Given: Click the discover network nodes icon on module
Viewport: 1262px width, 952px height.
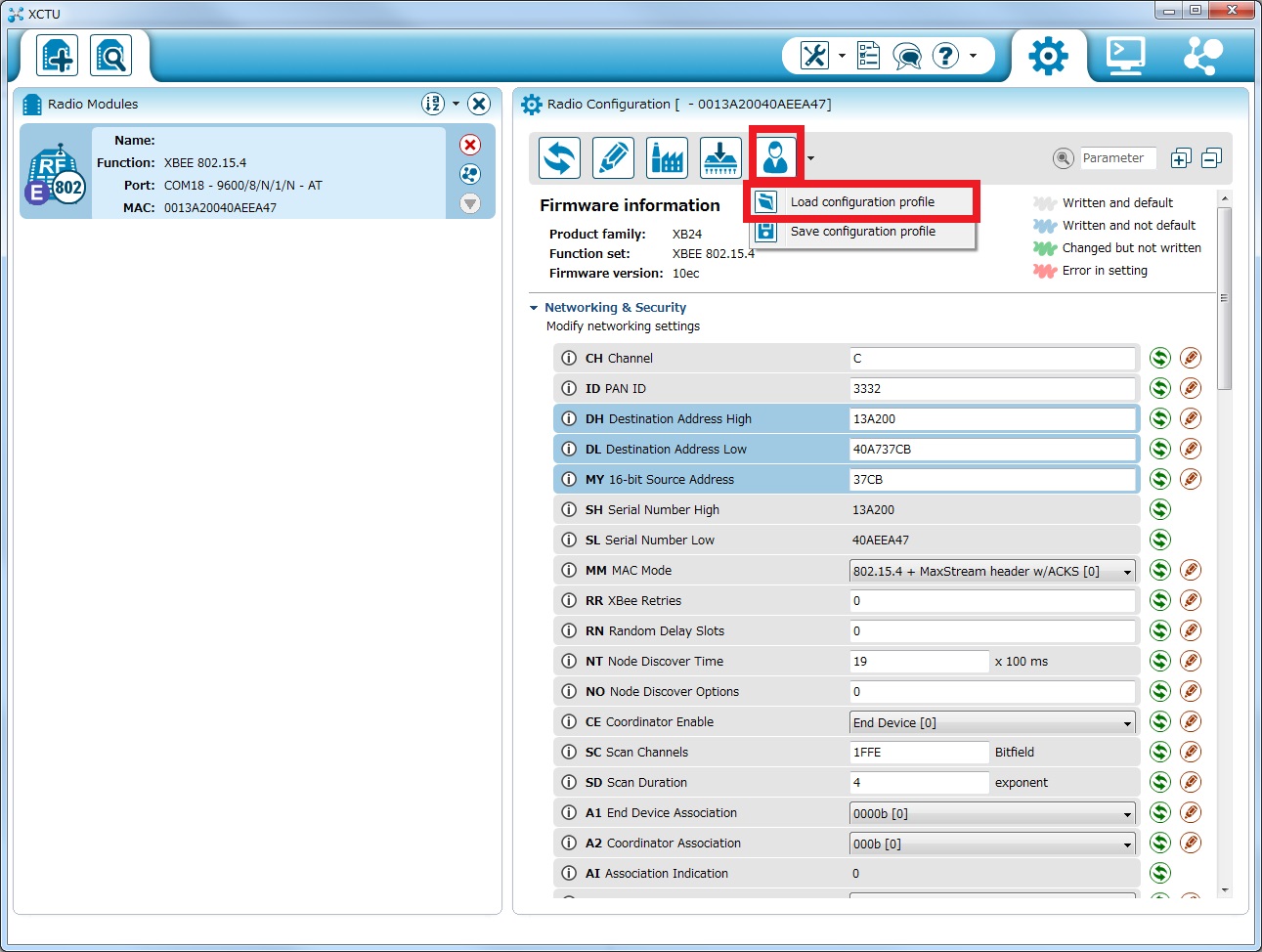Looking at the screenshot, I should click(x=470, y=174).
